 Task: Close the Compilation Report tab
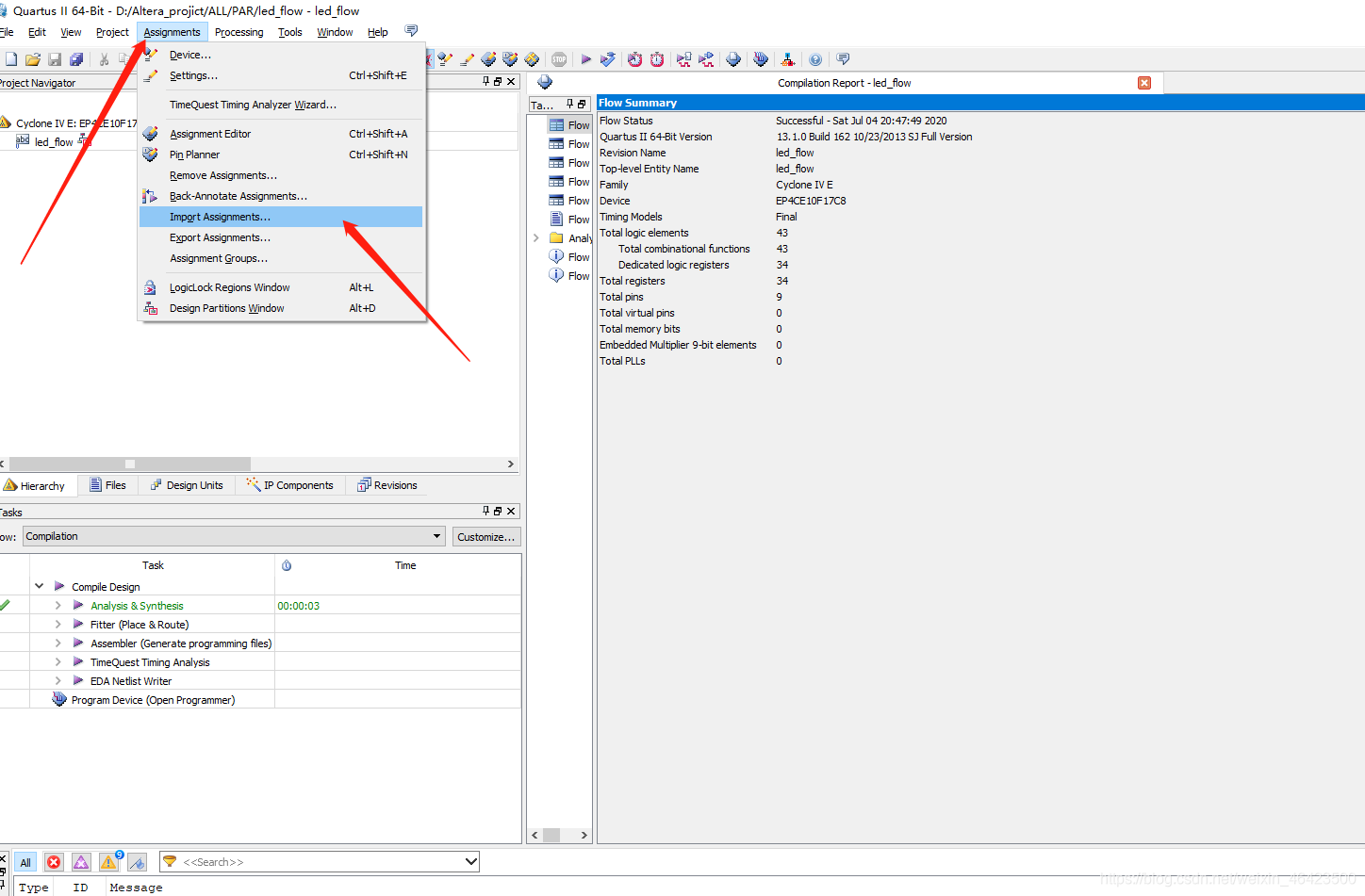pos(1144,83)
